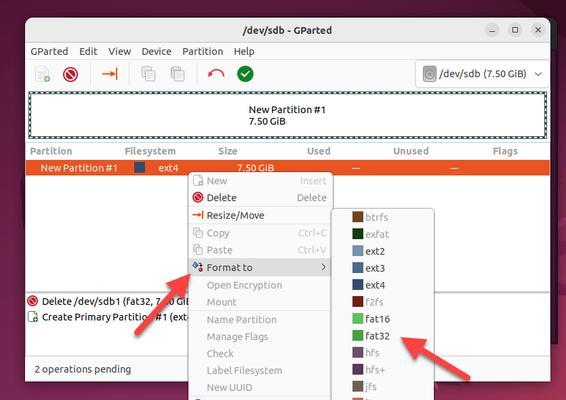Viewport: 566px width, 400px height.
Task: Expand the Format to submenu arrow
Action: click(x=323, y=267)
